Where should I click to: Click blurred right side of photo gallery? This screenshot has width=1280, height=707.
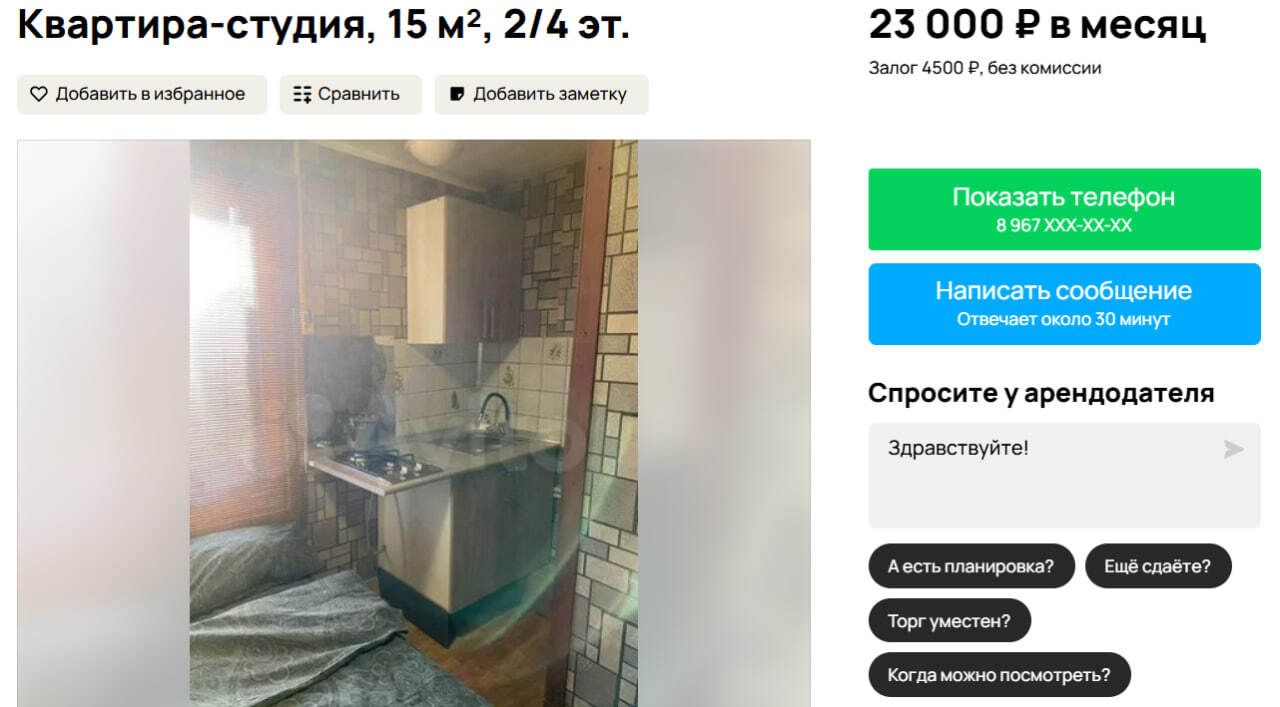coord(724,423)
